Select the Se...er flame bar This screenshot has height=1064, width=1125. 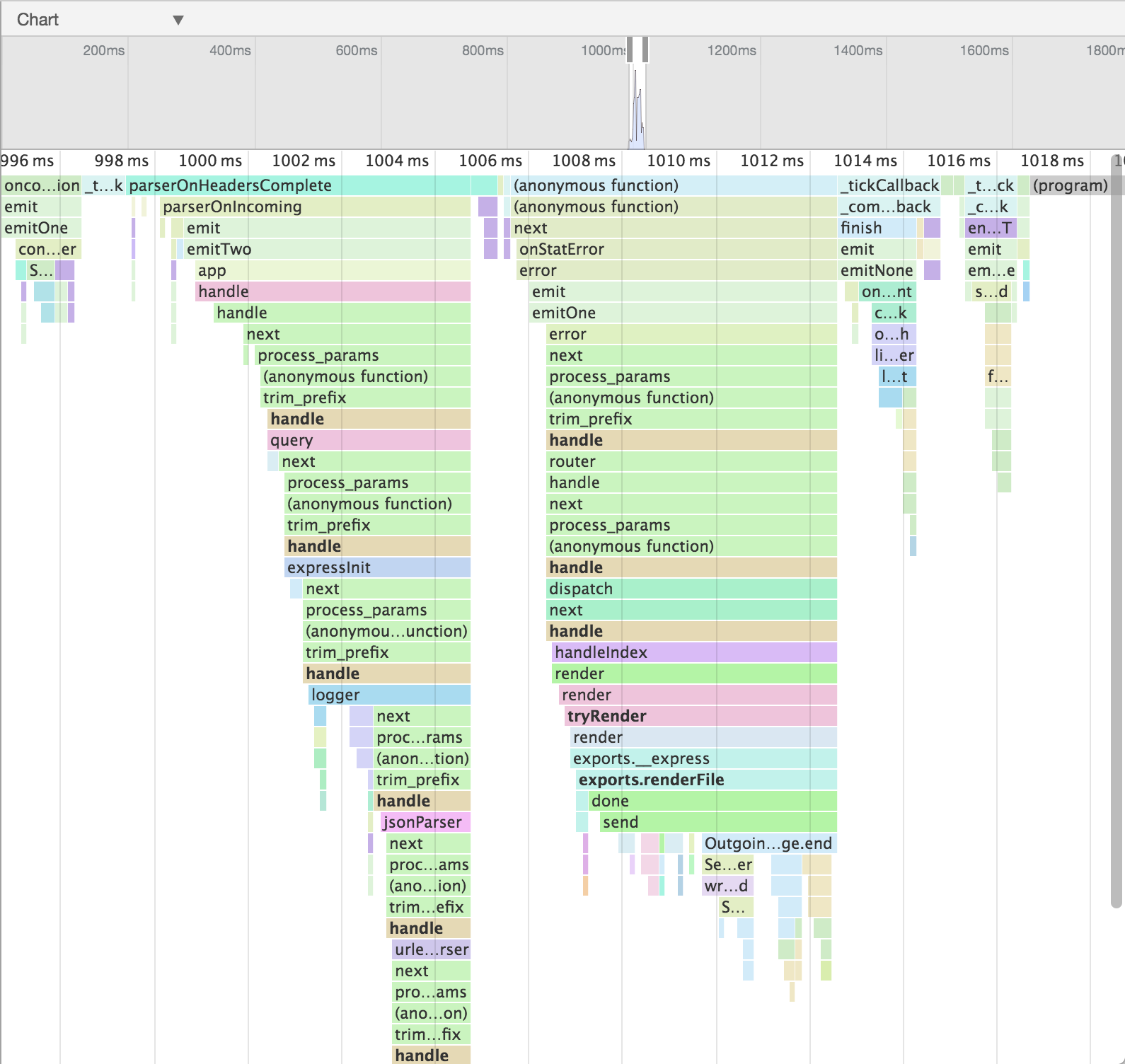tap(728, 865)
